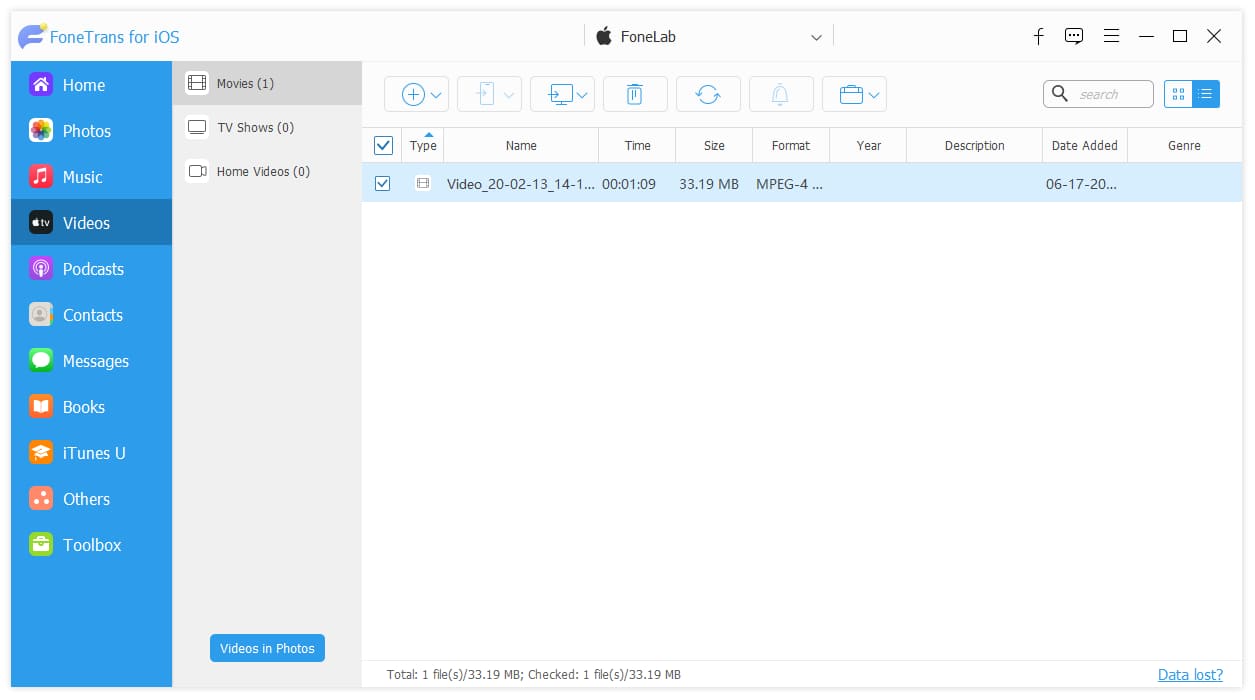Uncheck the select-all header checkbox

tap(383, 145)
